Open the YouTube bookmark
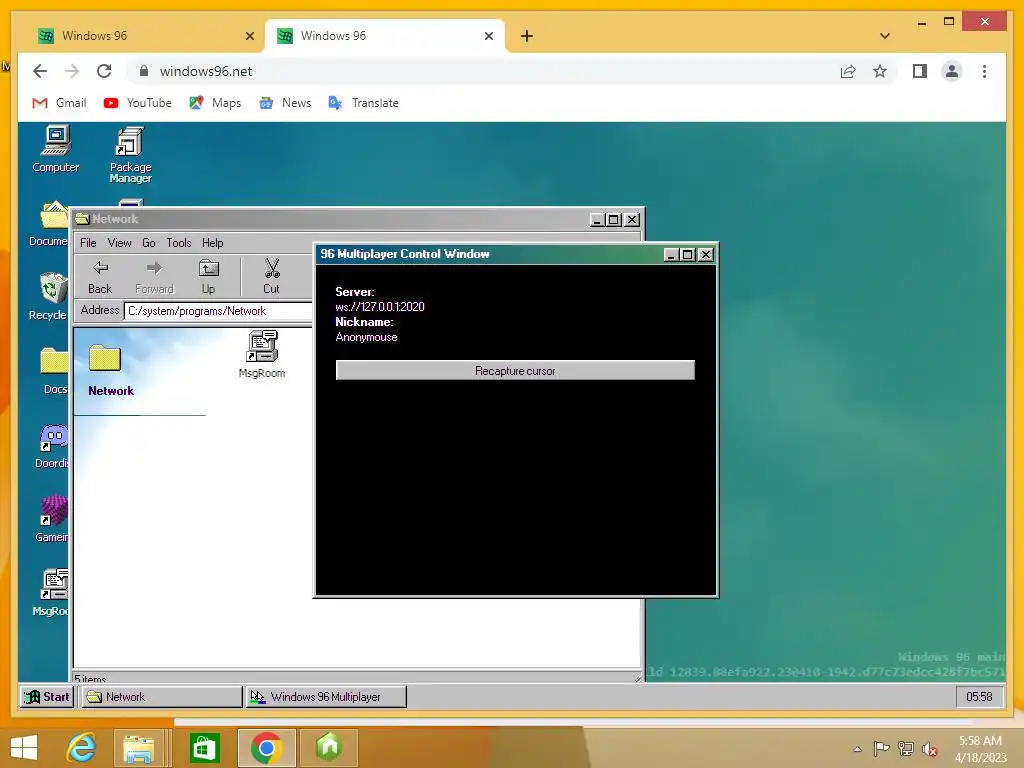 click(138, 103)
